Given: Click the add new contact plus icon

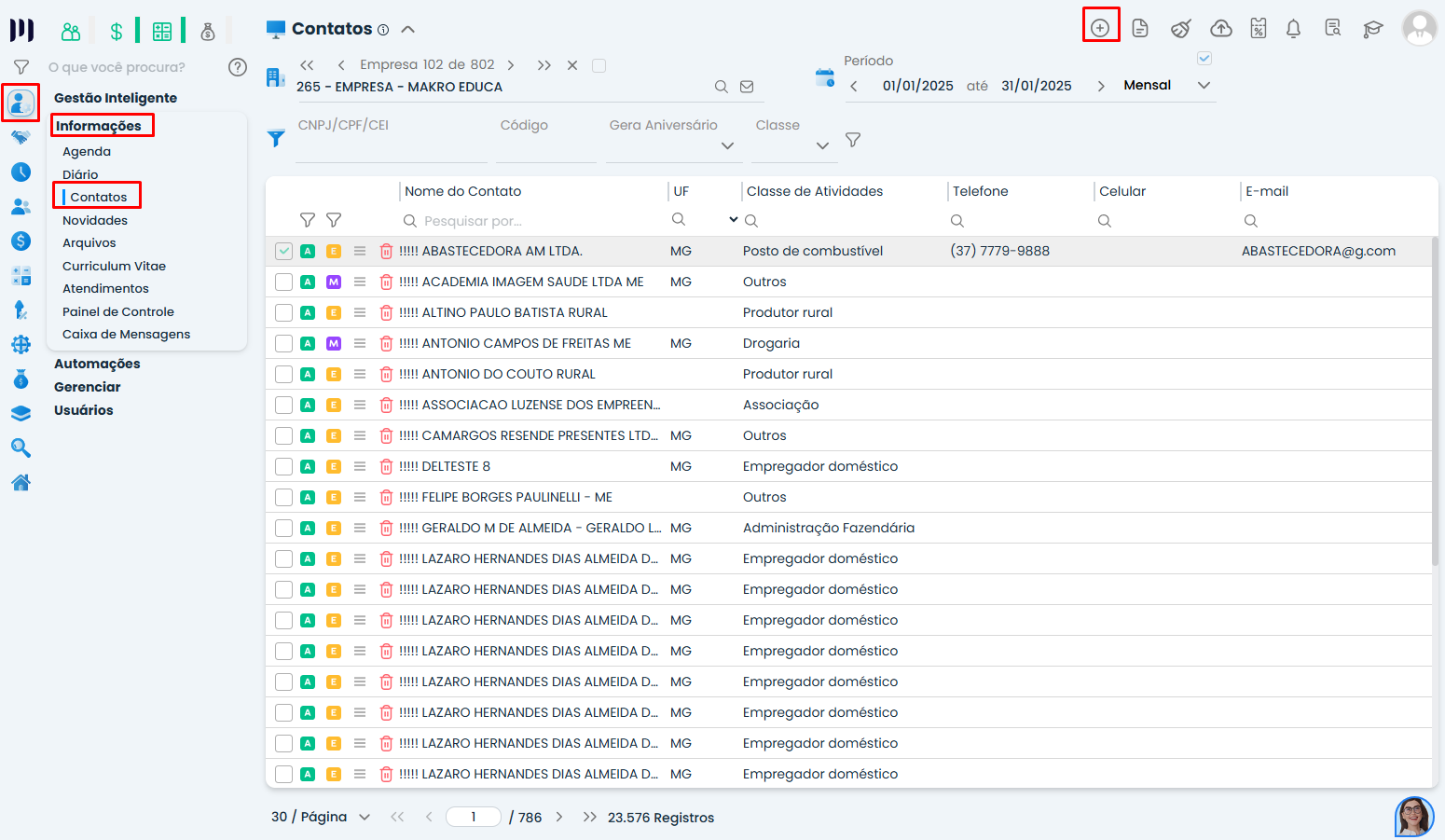Looking at the screenshot, I should pos(1100,28).
